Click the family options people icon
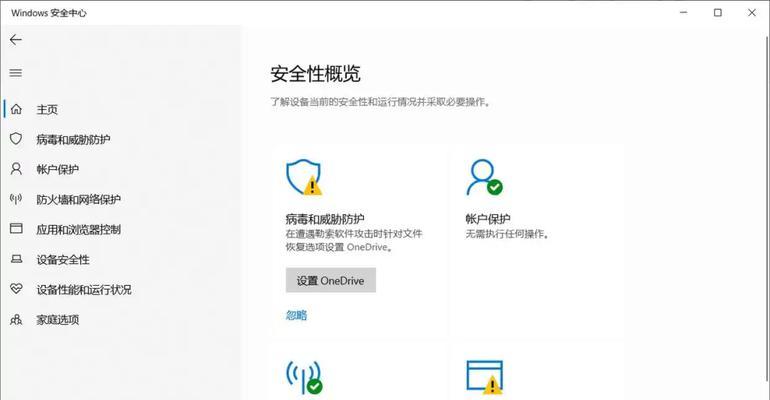 click(16, 320)
